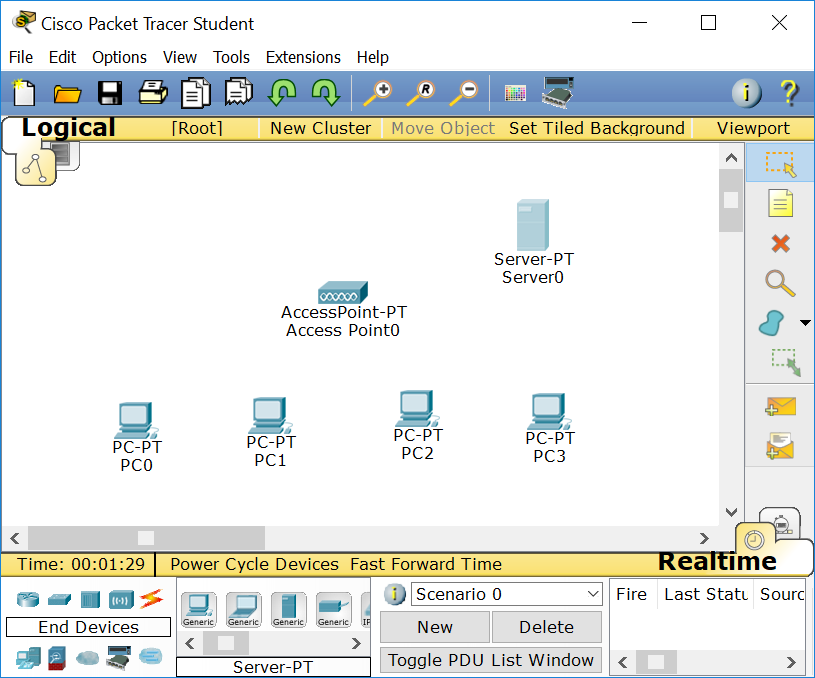The height and width of the screenshot is (678, 815).
Task: Click Toggle PDU List Window
Action: pyautogui.click(x=491, y=660)
